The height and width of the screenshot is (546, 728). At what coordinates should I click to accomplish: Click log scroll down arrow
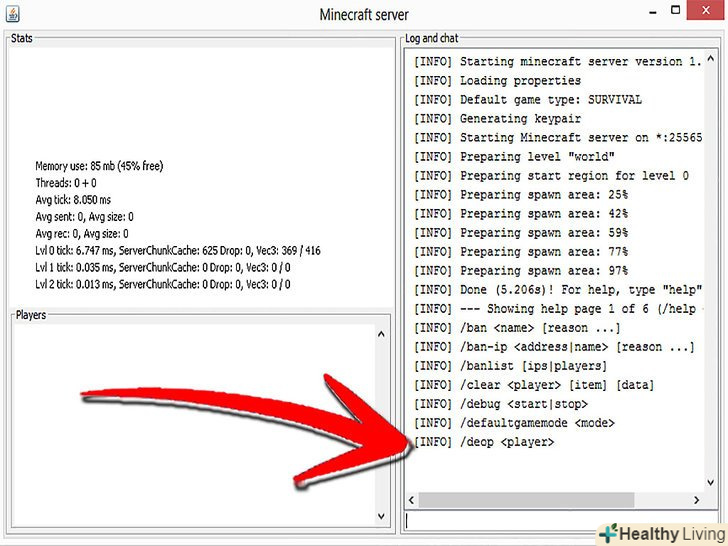click(x=710, y=482)
